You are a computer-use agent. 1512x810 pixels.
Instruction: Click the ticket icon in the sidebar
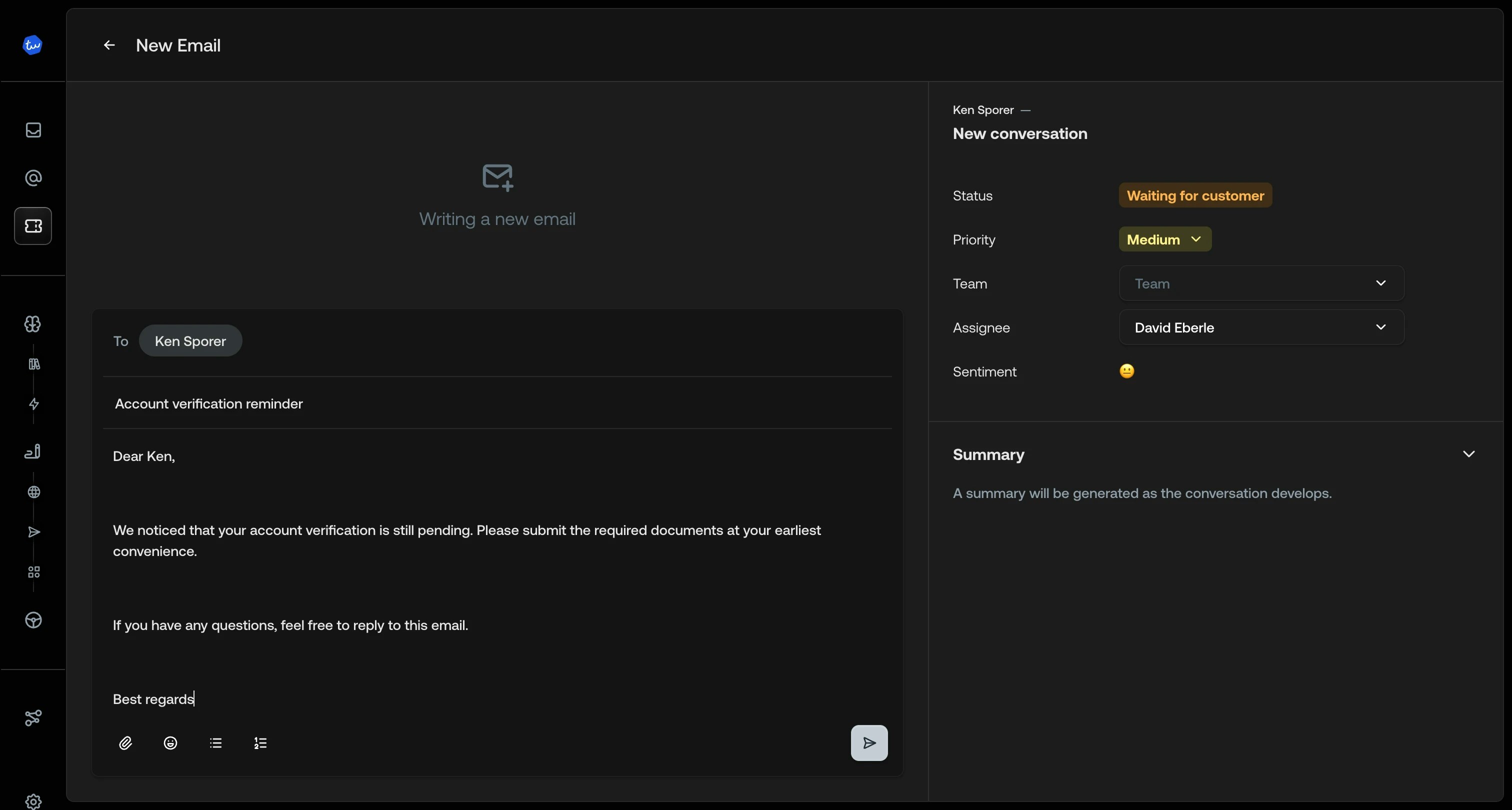point(33,226)
